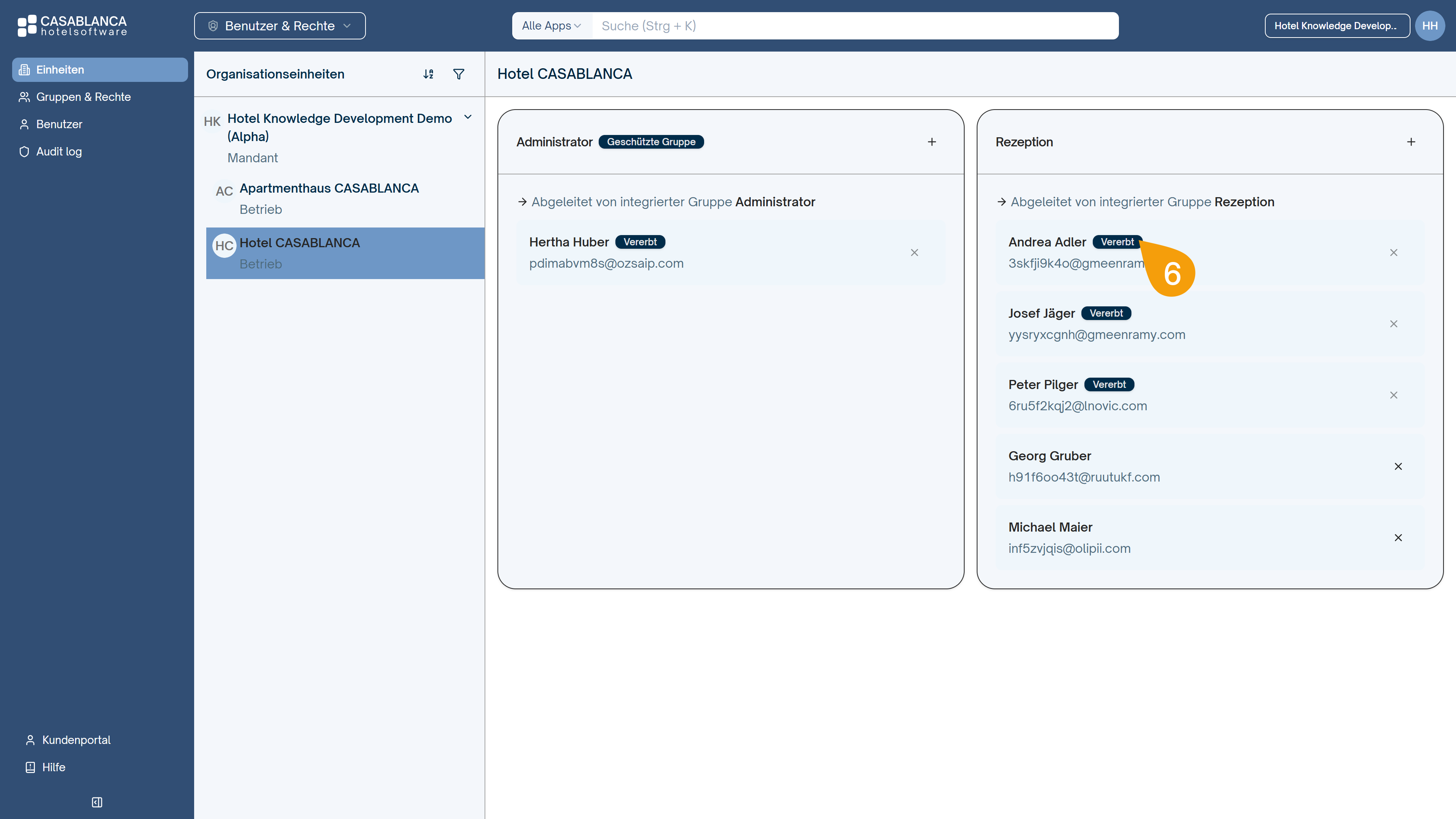Click email pdimabvm8s@ozsaip.com
Viewport: 1456px width, 819px height.
tap(607, 264)
